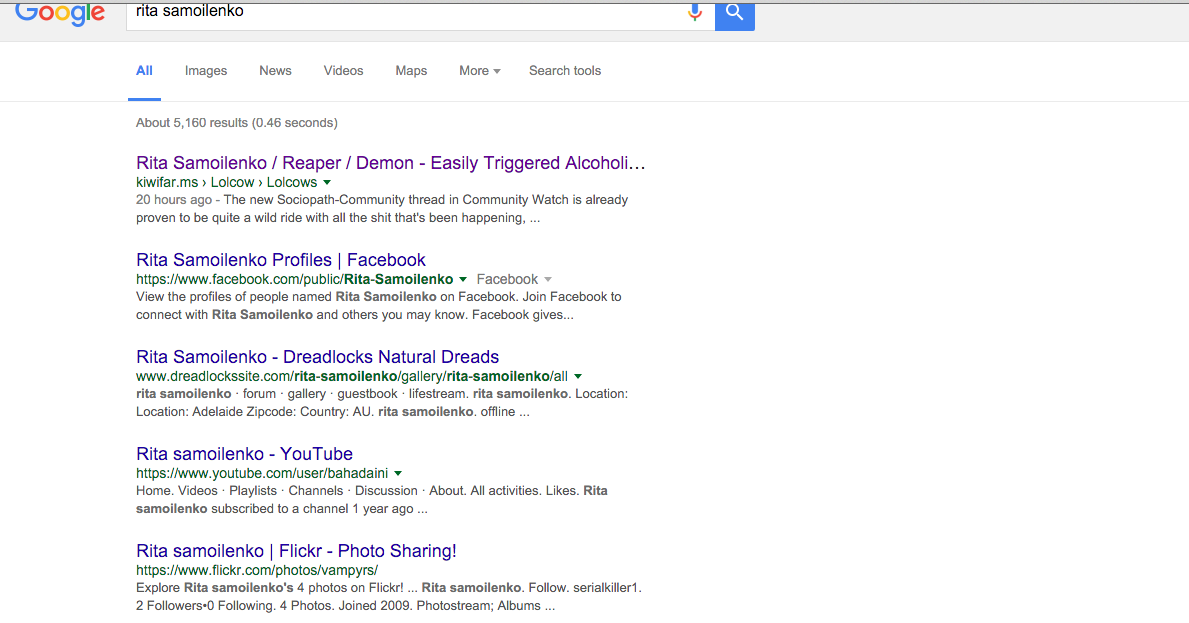Click the voice search microphone icon

[695, 12]
